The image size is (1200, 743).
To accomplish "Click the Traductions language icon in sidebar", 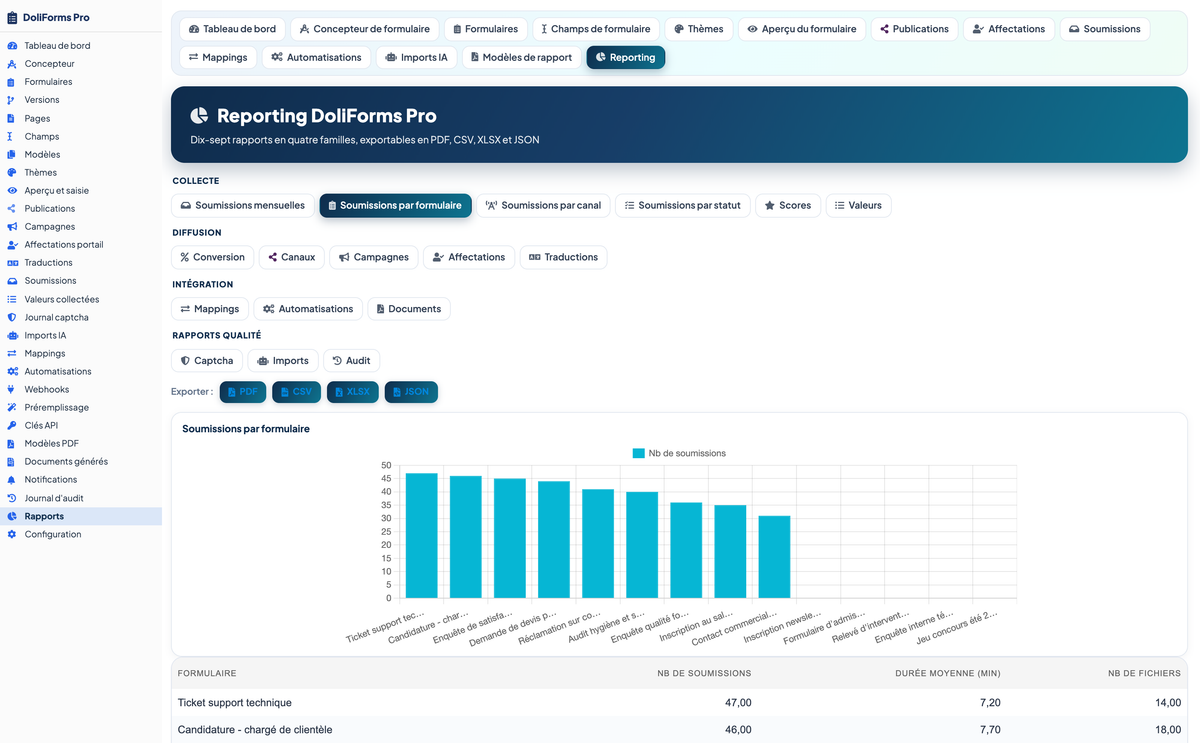I will pyautogui.click(x=12, y=263).
